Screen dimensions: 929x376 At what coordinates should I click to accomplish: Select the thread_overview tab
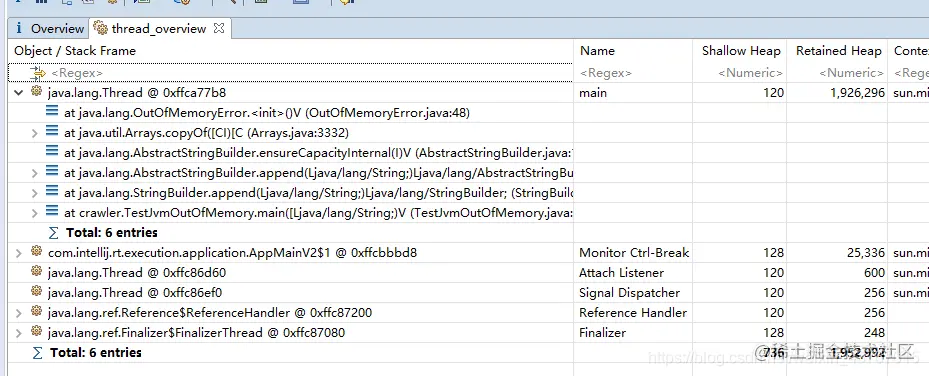tap(158, 28)
